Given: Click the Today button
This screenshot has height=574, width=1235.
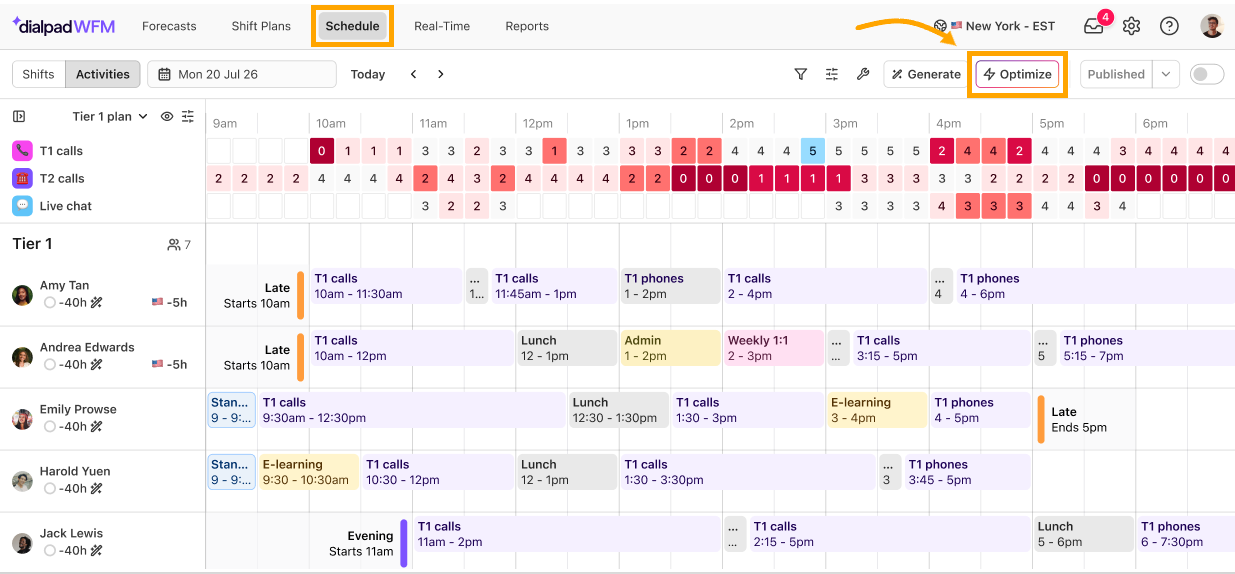Looking at the screenshot, I should pyautogui.click(x=368, y=74).
